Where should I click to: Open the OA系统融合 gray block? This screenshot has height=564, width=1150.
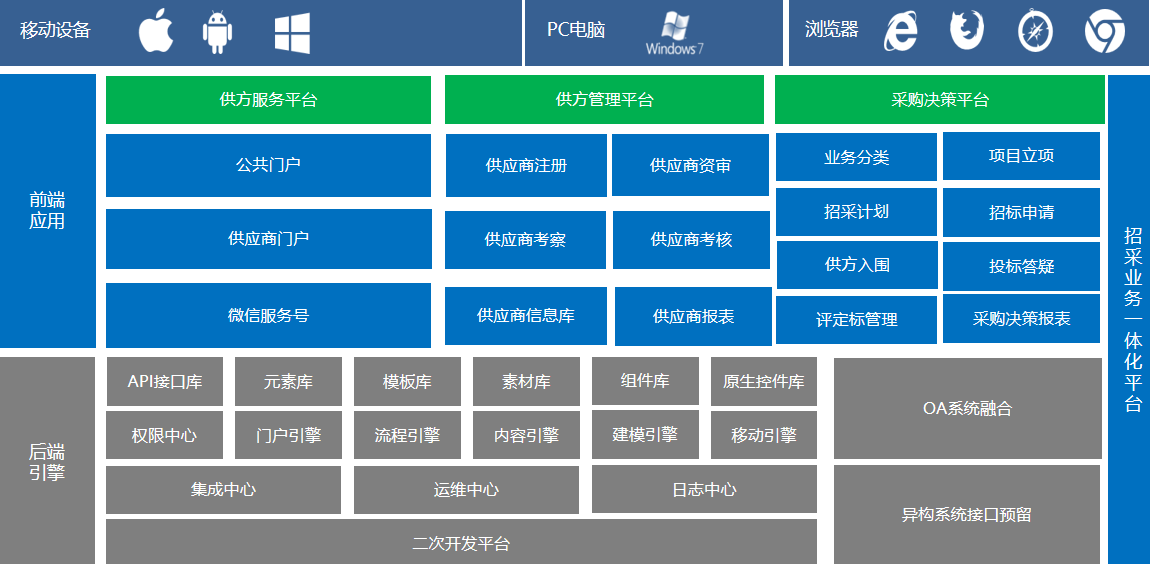pyautogui.click(x=967, y=408)
